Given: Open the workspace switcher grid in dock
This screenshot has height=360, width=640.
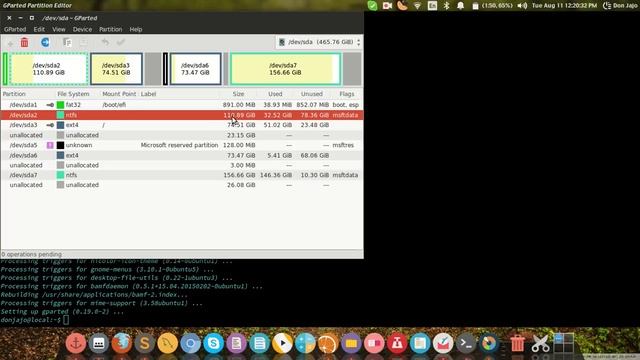Looking at the screenshot, I should pos(564,342).
